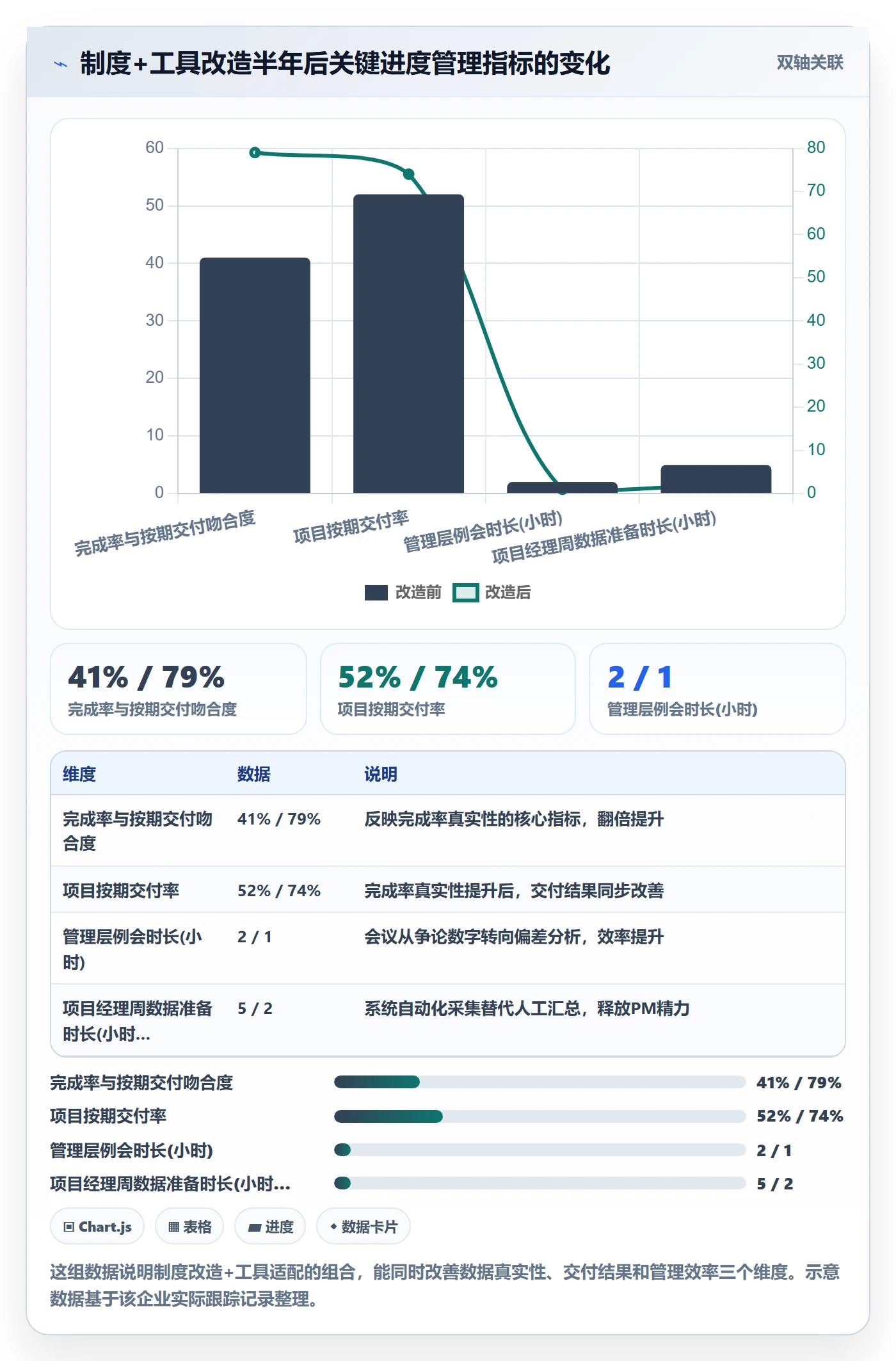Open the 2 / 1 stat card
The image size is (896, 1361).
click(x=717, y=689)
